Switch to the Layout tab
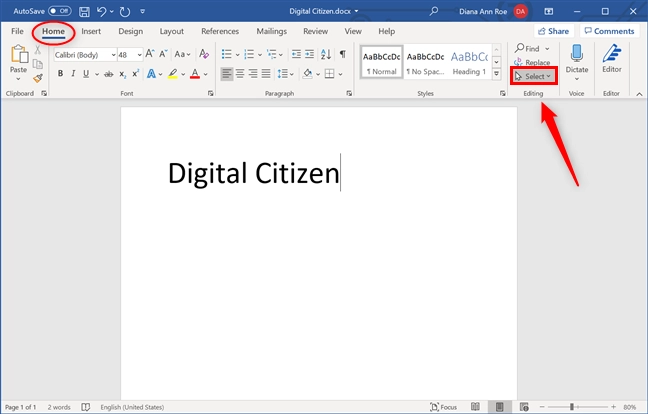The image size is (648, 414). point(172,31)
